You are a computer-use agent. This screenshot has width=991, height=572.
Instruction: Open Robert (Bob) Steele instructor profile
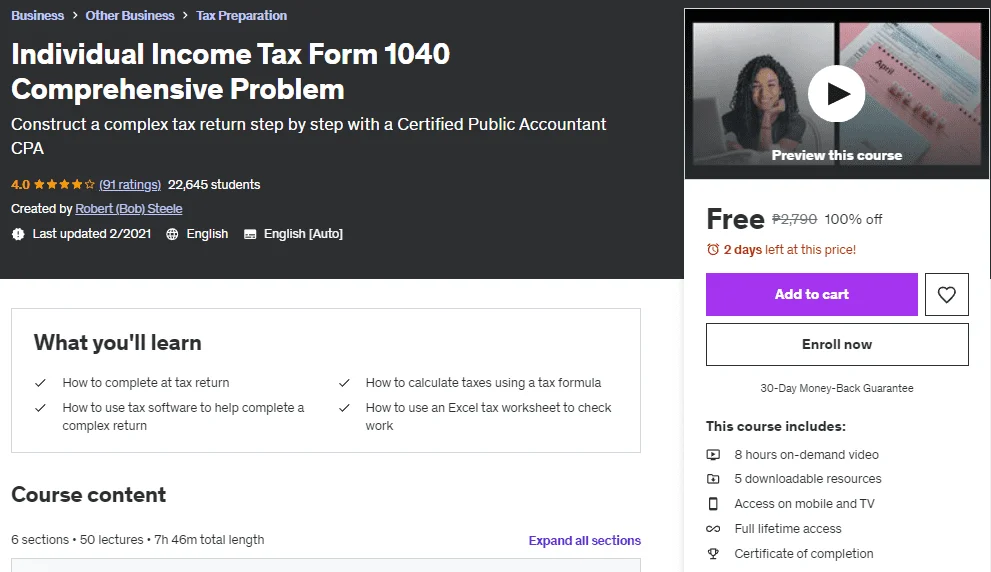coord(129,209)
